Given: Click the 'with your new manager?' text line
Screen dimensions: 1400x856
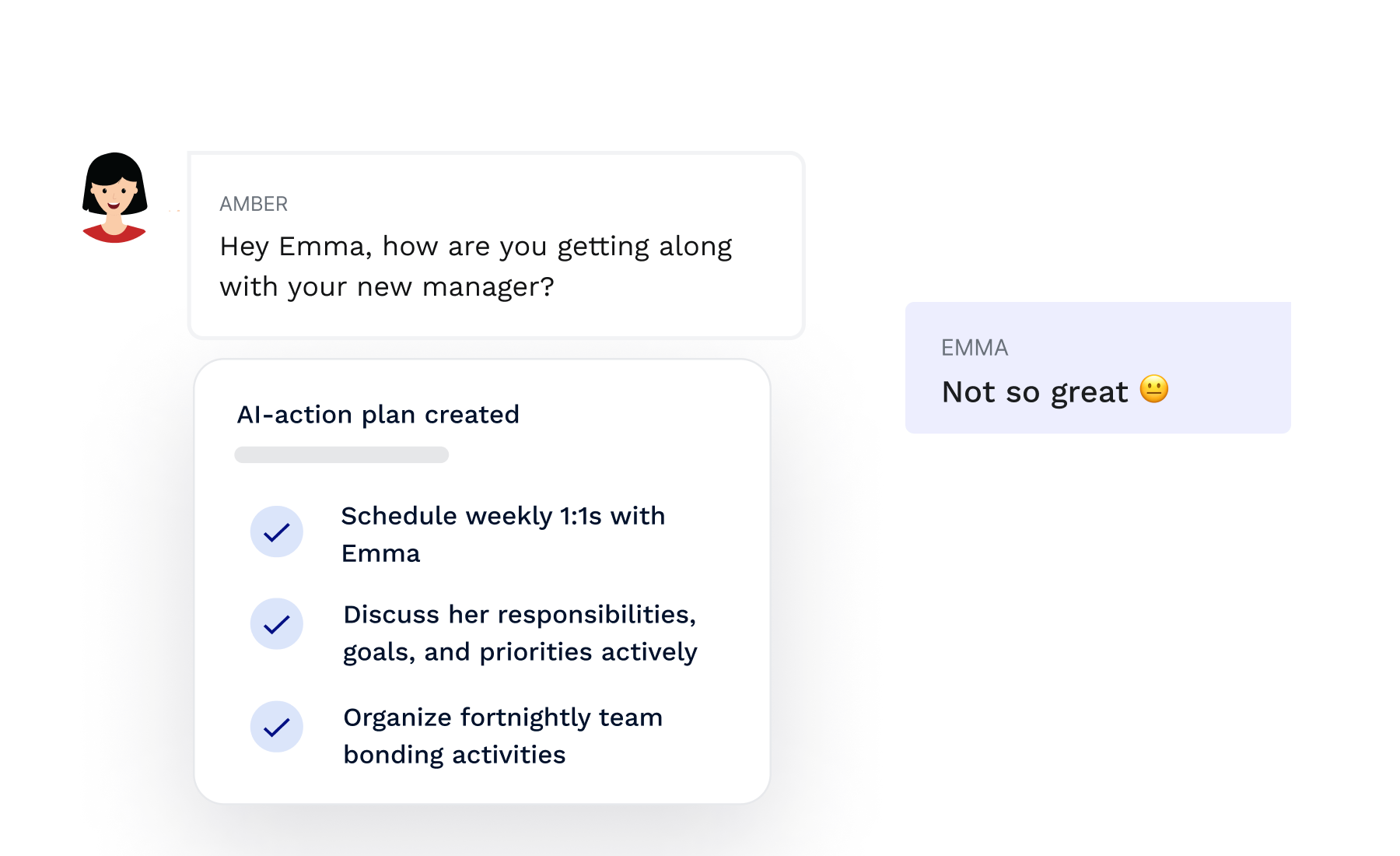Looking at the screenshot, I should click(387, 287).
